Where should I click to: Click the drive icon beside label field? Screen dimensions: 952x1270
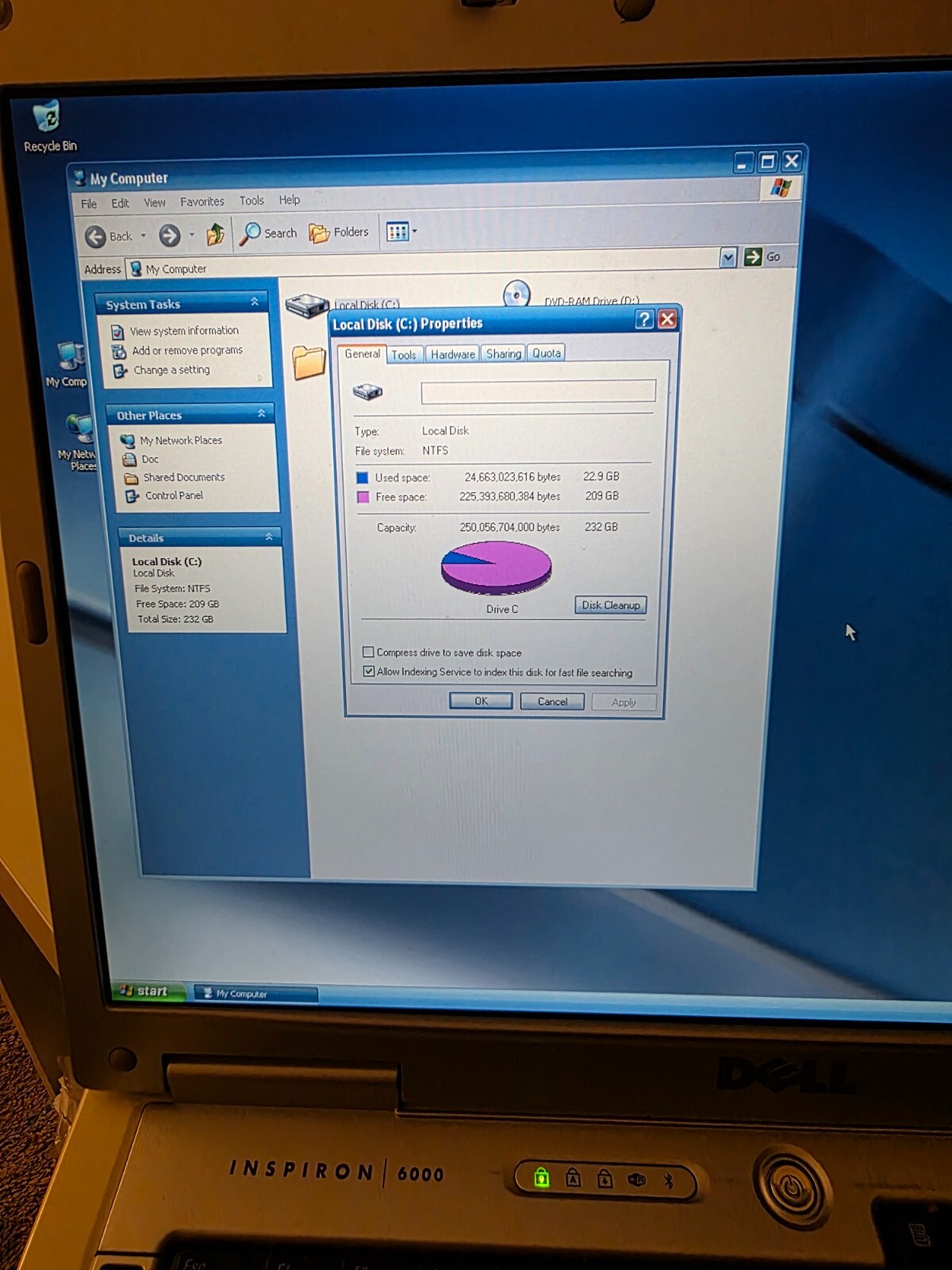pos(367,391)
